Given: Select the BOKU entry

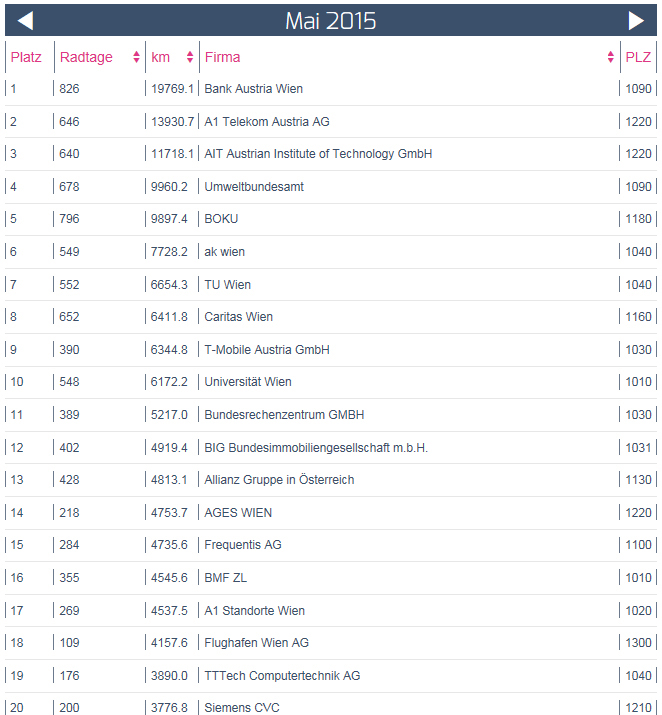Looking at the screenshot, I should [x=221, y=219].
